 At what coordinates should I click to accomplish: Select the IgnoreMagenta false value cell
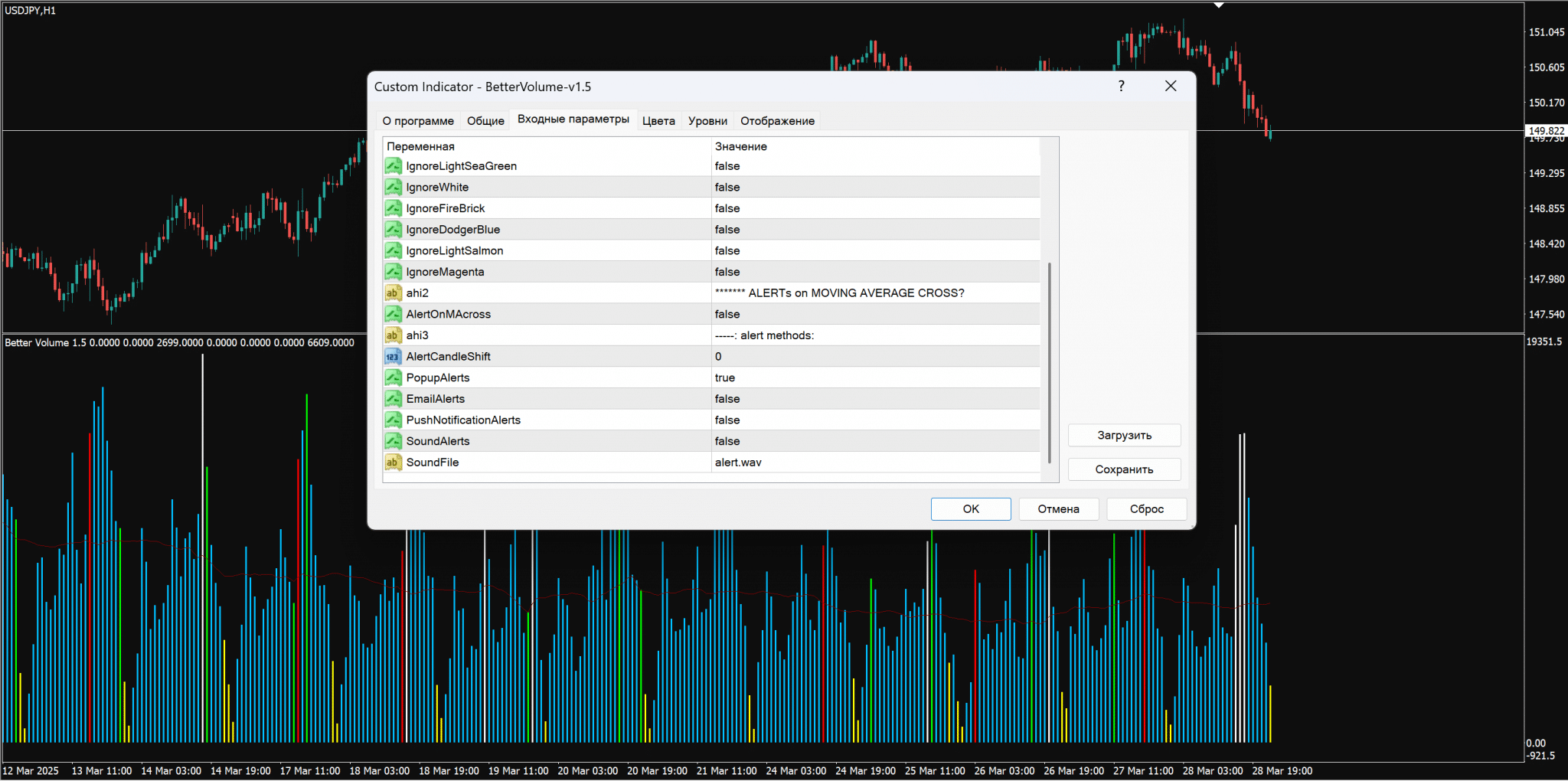727,273
